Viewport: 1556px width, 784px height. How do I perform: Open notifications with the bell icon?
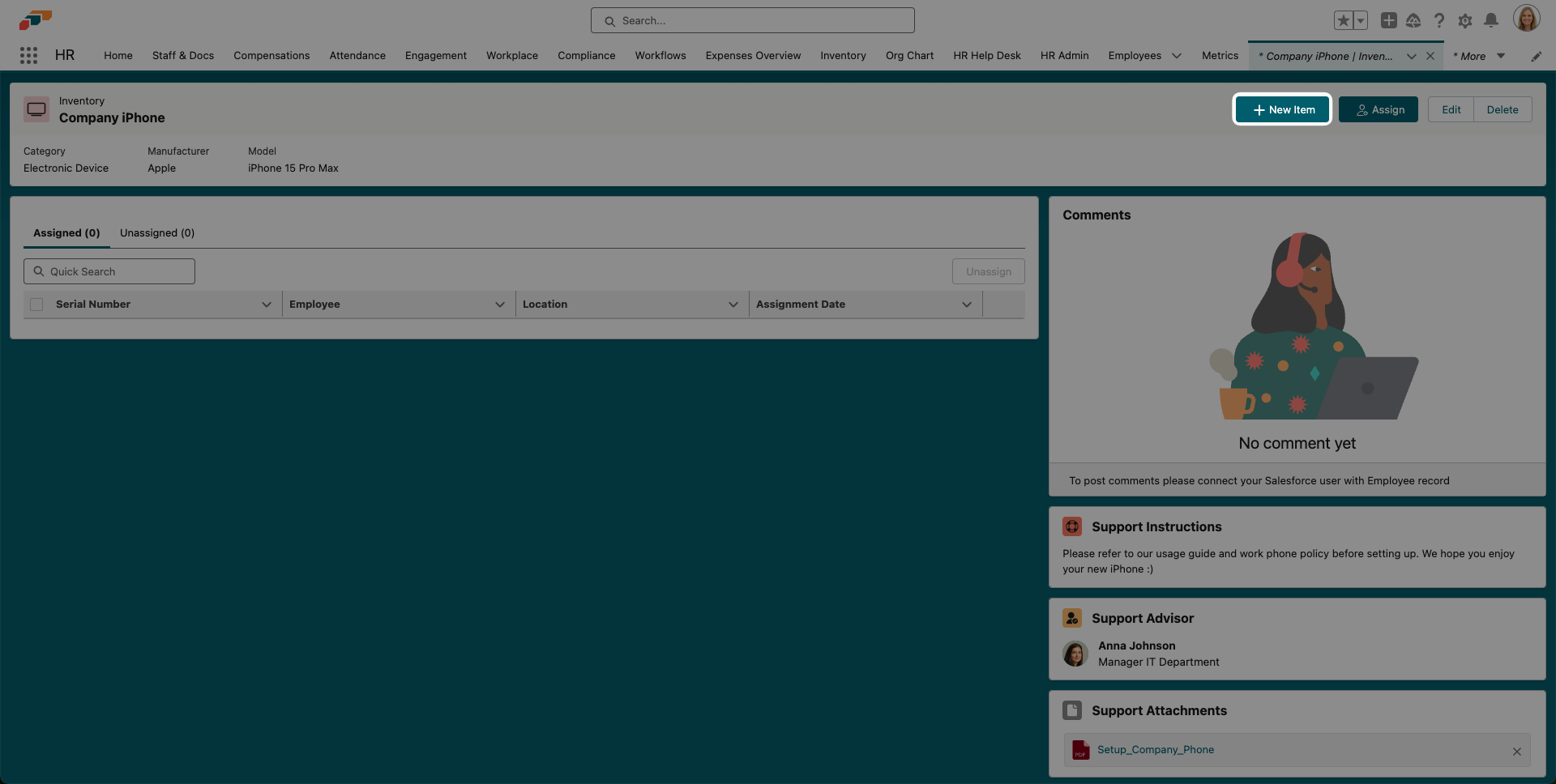(x=1491, y=21)
